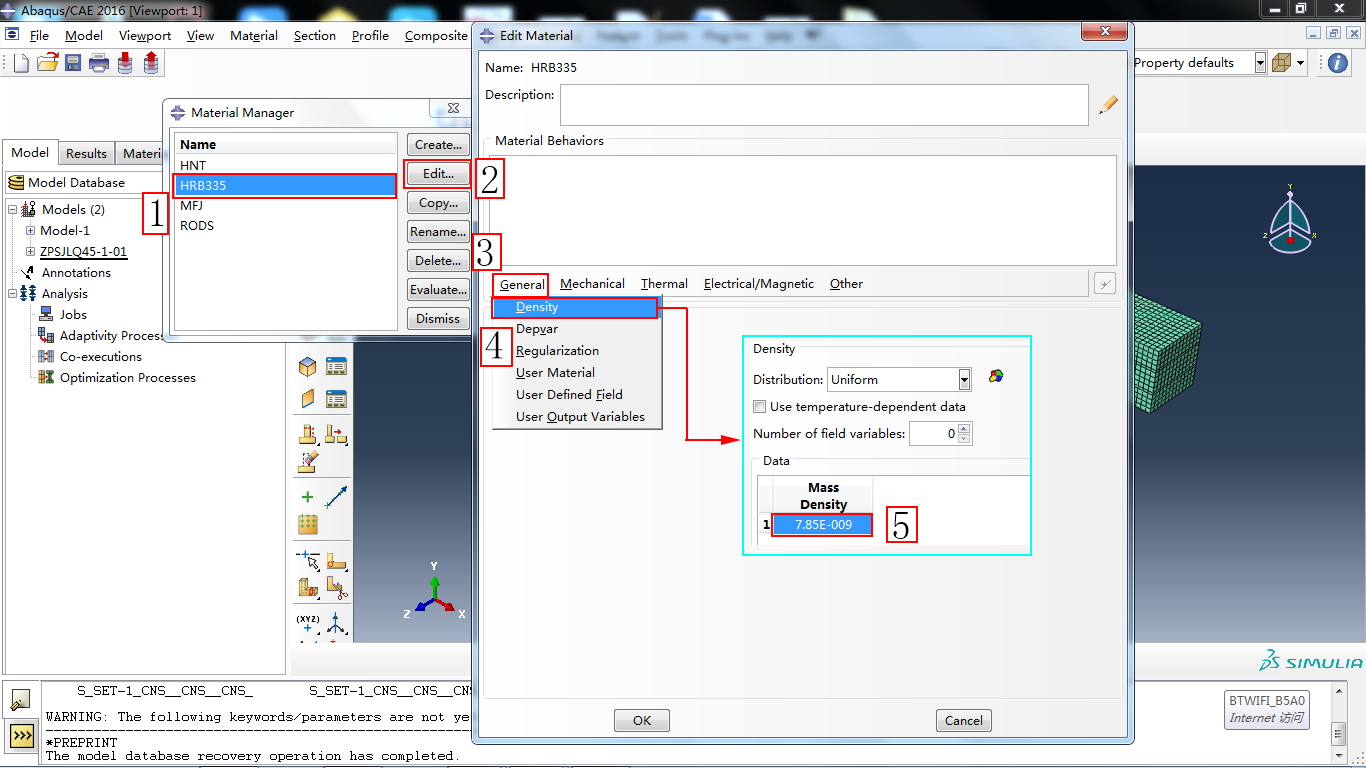Select the Jobs item in the model tree

click(73, 315)
